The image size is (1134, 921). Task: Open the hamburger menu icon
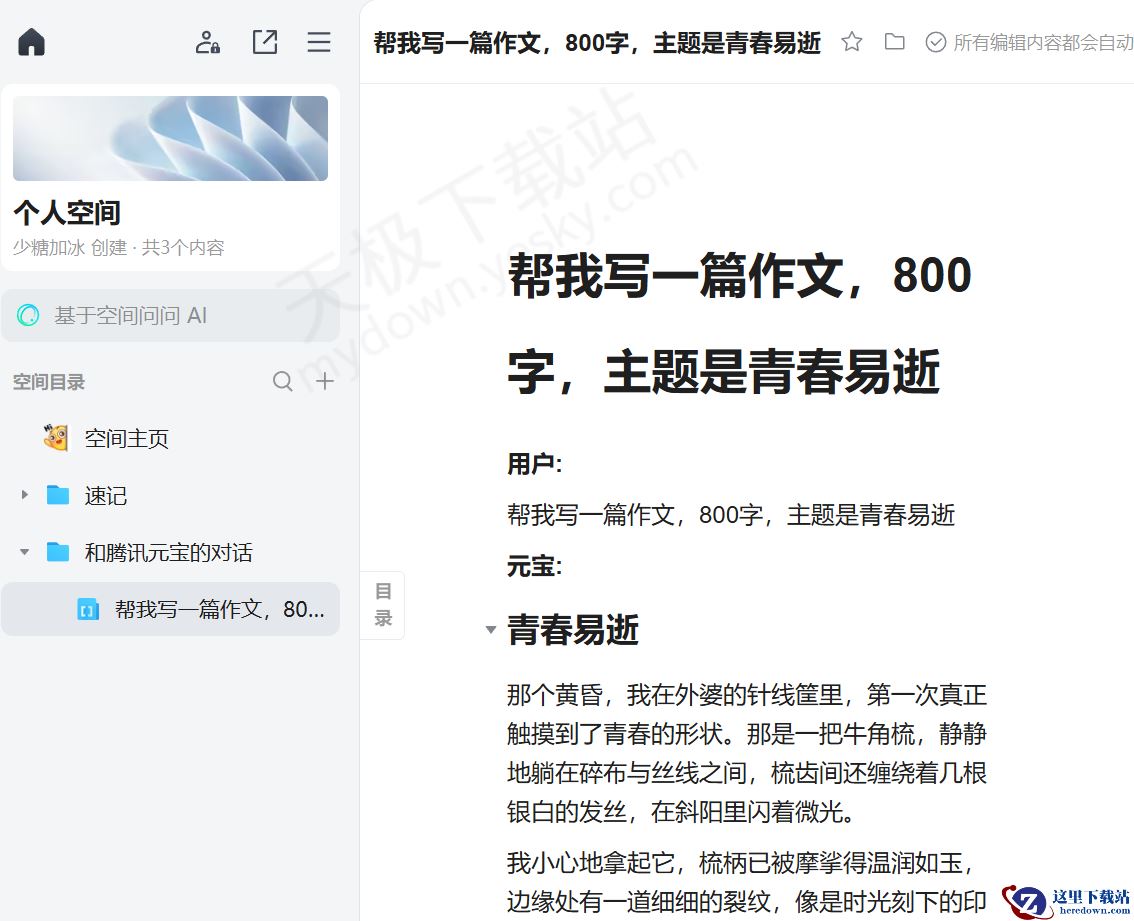(x=318, y=42)
